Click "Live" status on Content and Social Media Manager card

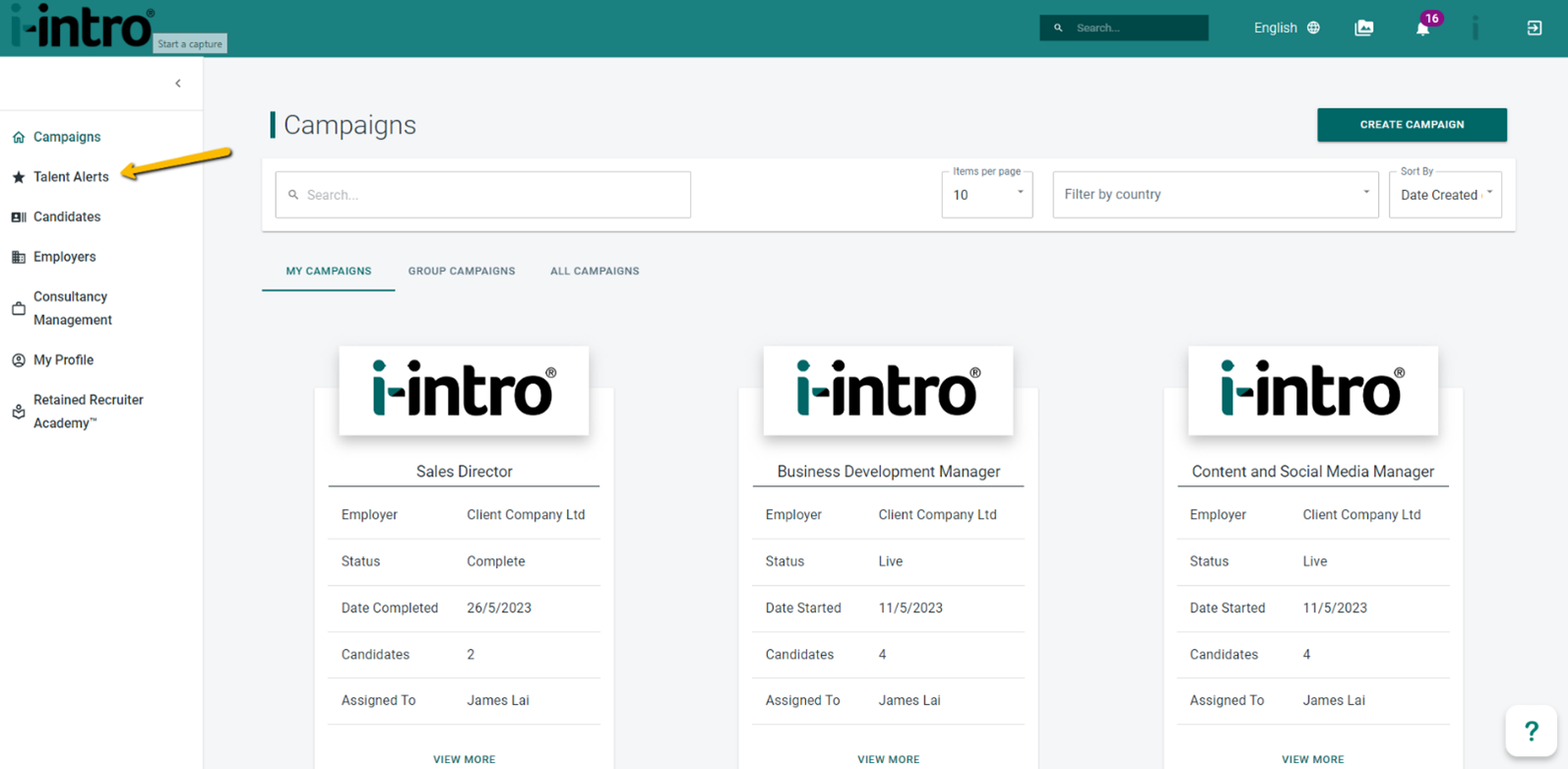(1315, 561)
